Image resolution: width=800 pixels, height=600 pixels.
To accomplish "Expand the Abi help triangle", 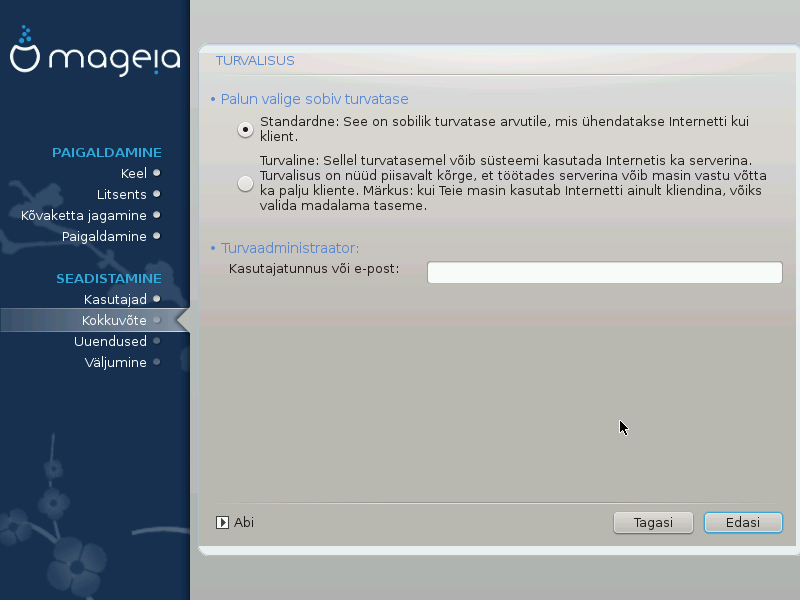I will [223, 522].
